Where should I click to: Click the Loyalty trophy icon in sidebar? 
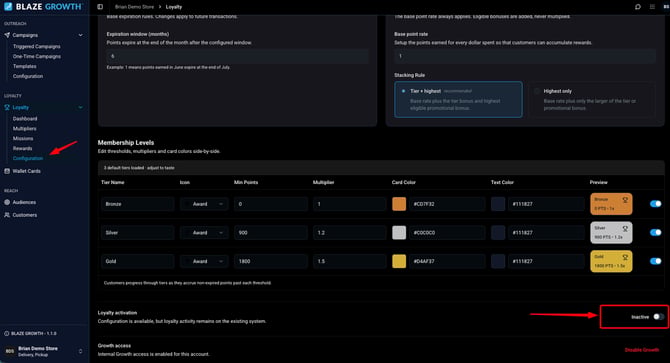[7, 108]
